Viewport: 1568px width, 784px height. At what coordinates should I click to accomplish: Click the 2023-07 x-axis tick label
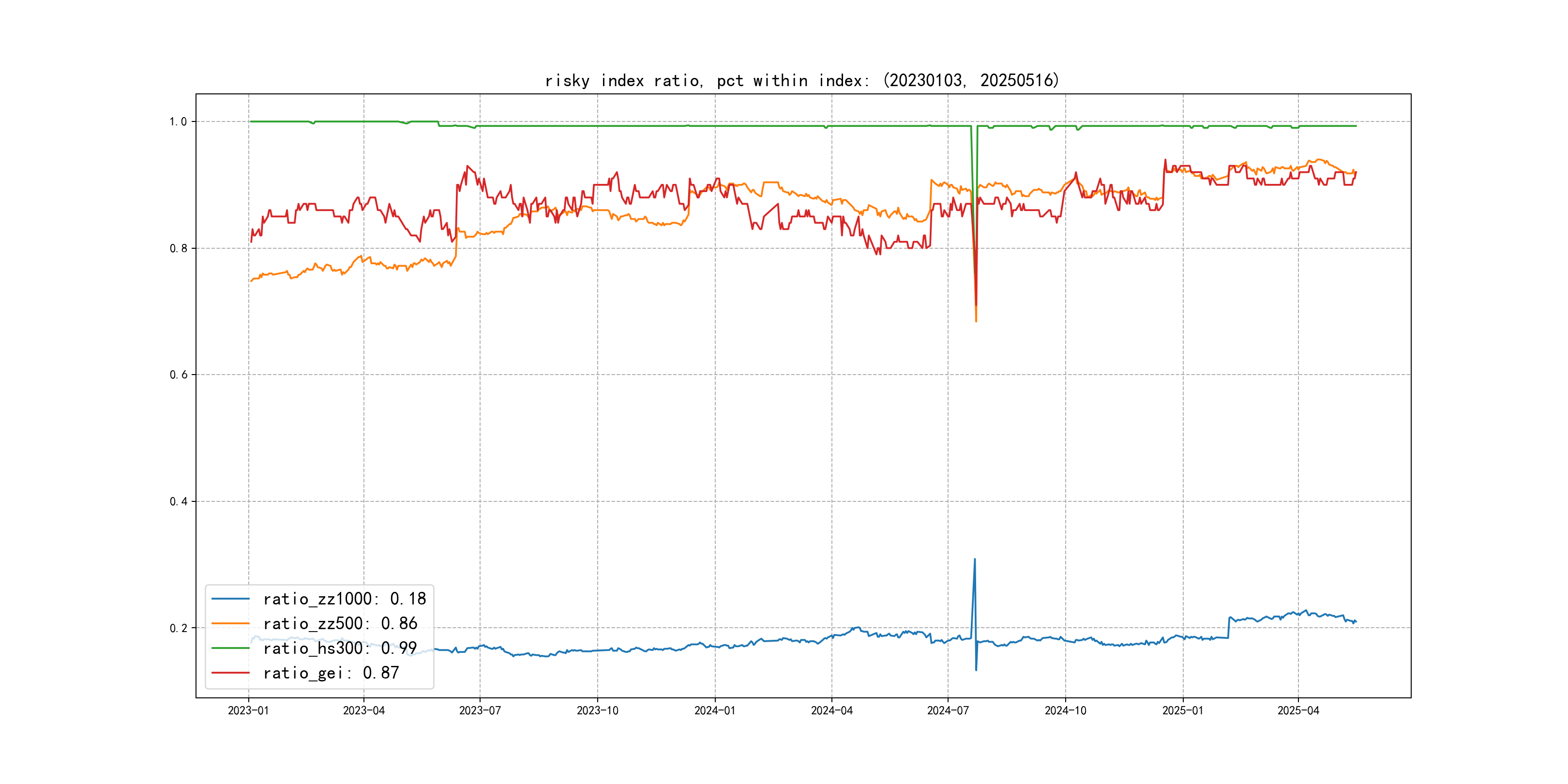480,710
